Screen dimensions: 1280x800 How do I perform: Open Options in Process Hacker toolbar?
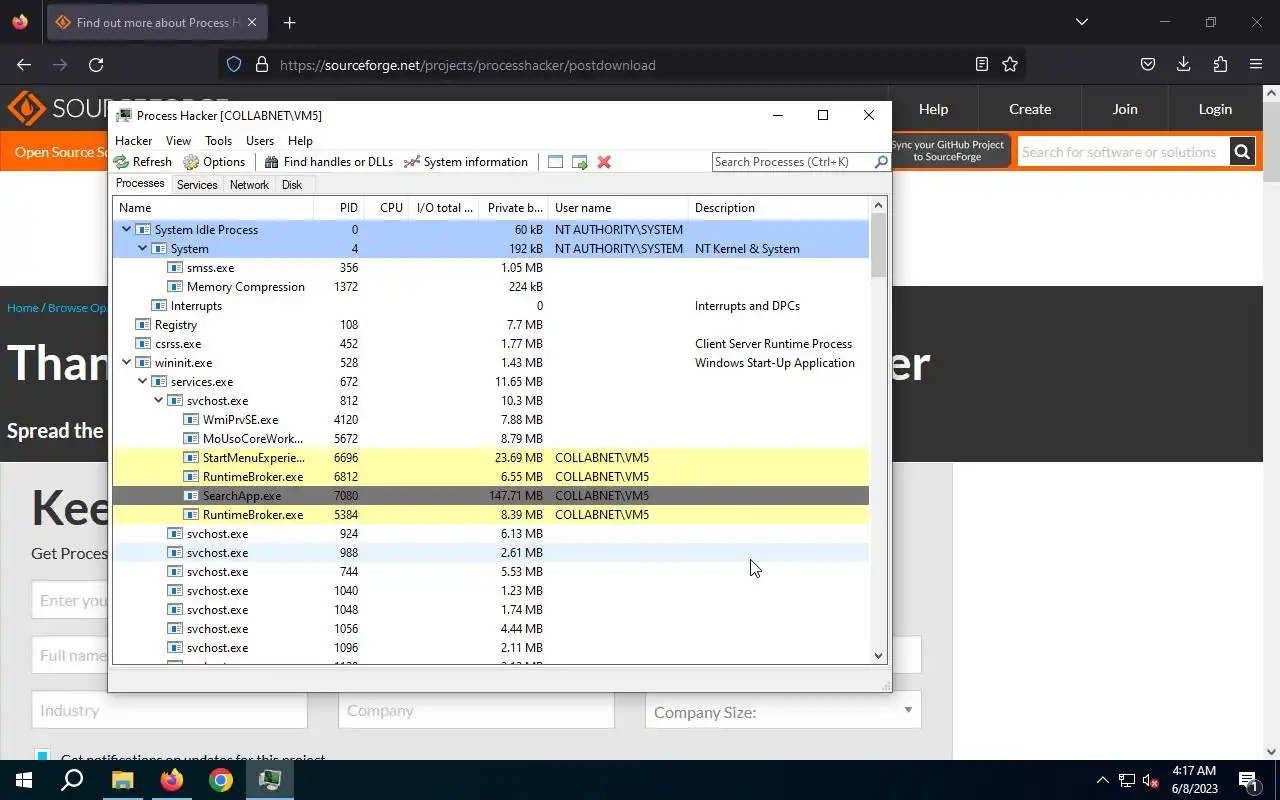tap(214, 162)
